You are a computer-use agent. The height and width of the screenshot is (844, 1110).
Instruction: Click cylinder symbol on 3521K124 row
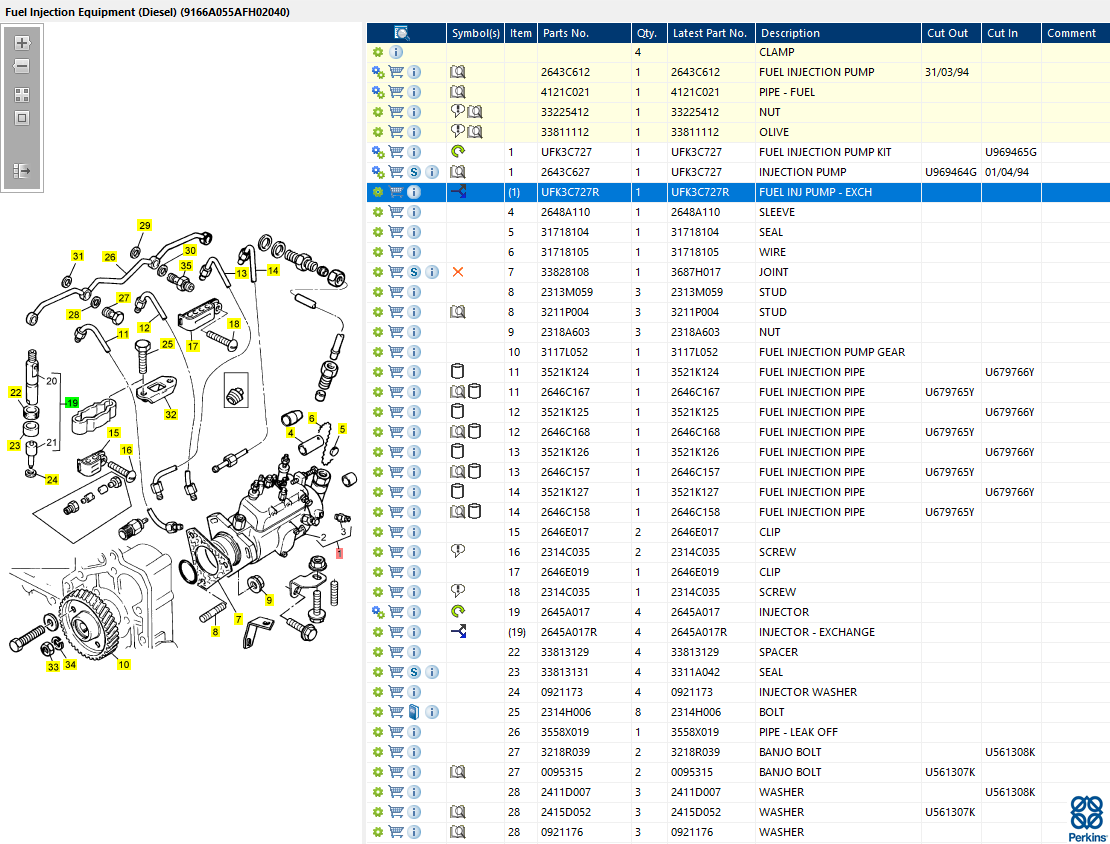tap(457, 372)
